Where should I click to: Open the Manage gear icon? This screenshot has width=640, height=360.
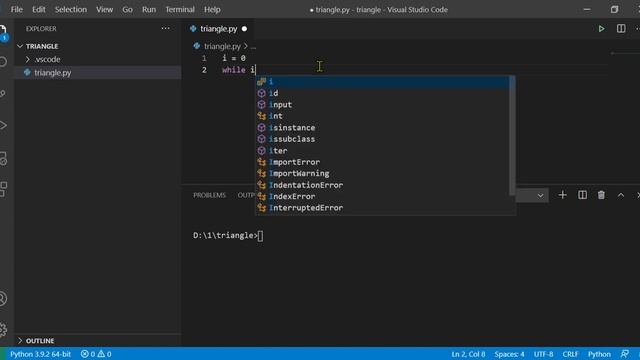(3, 329)
